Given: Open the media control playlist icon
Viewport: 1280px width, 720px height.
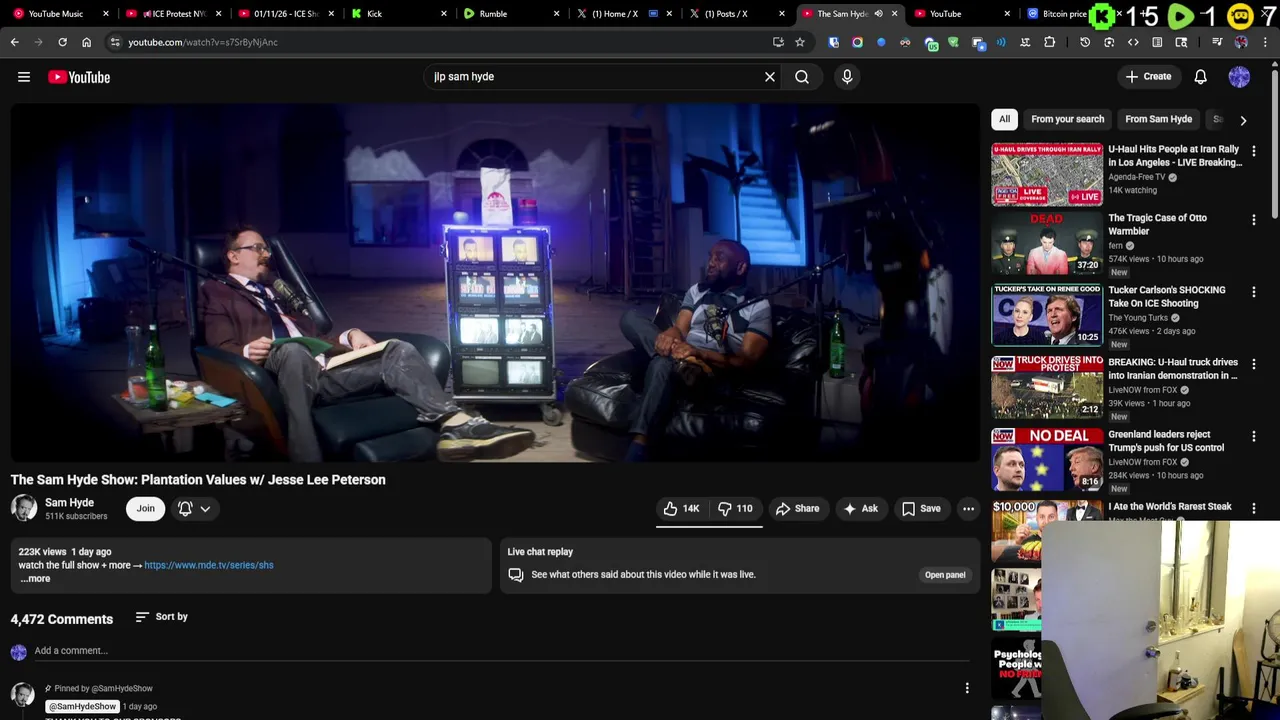Looking at the screenshot, I should point(1217,42).
